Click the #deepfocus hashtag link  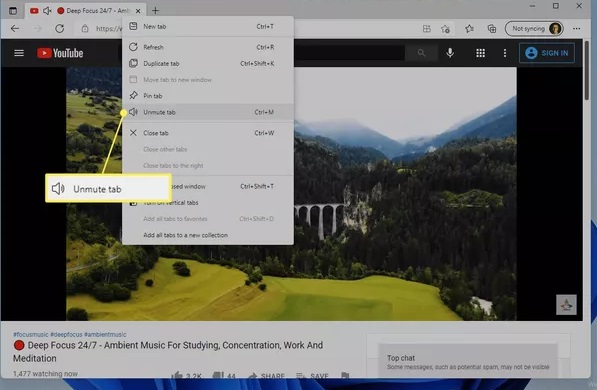click(x=66, y=334)
